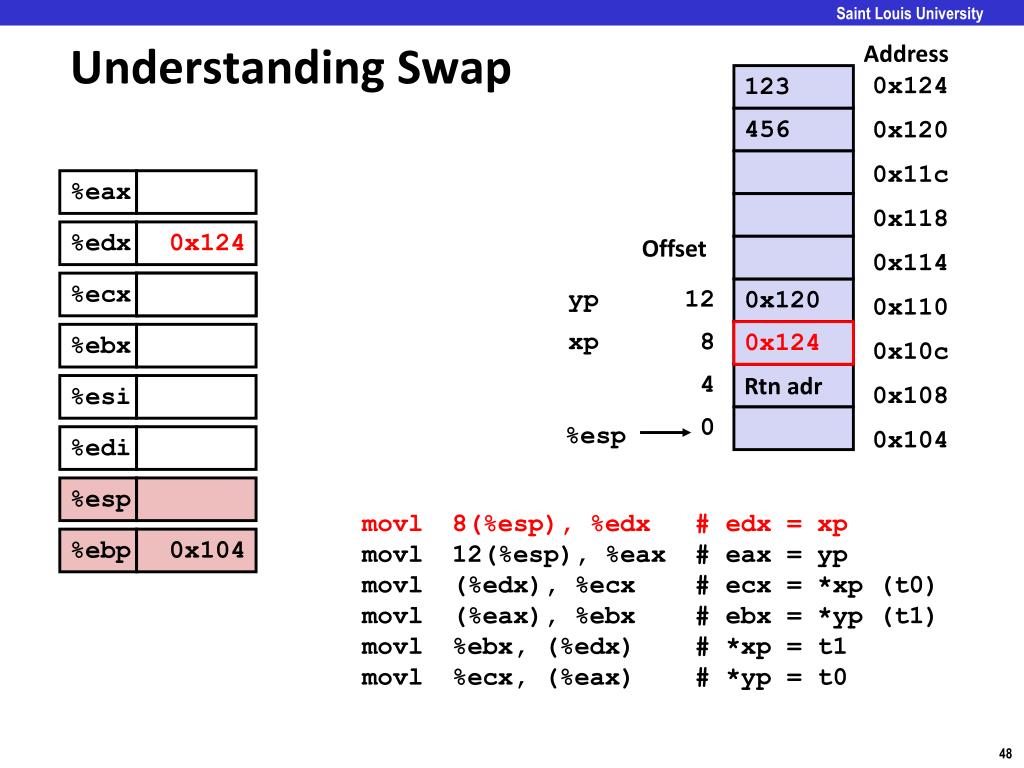Click the address label 0x108
Image resolution: width=1024 pixels, height=768 pixels.
910,395
